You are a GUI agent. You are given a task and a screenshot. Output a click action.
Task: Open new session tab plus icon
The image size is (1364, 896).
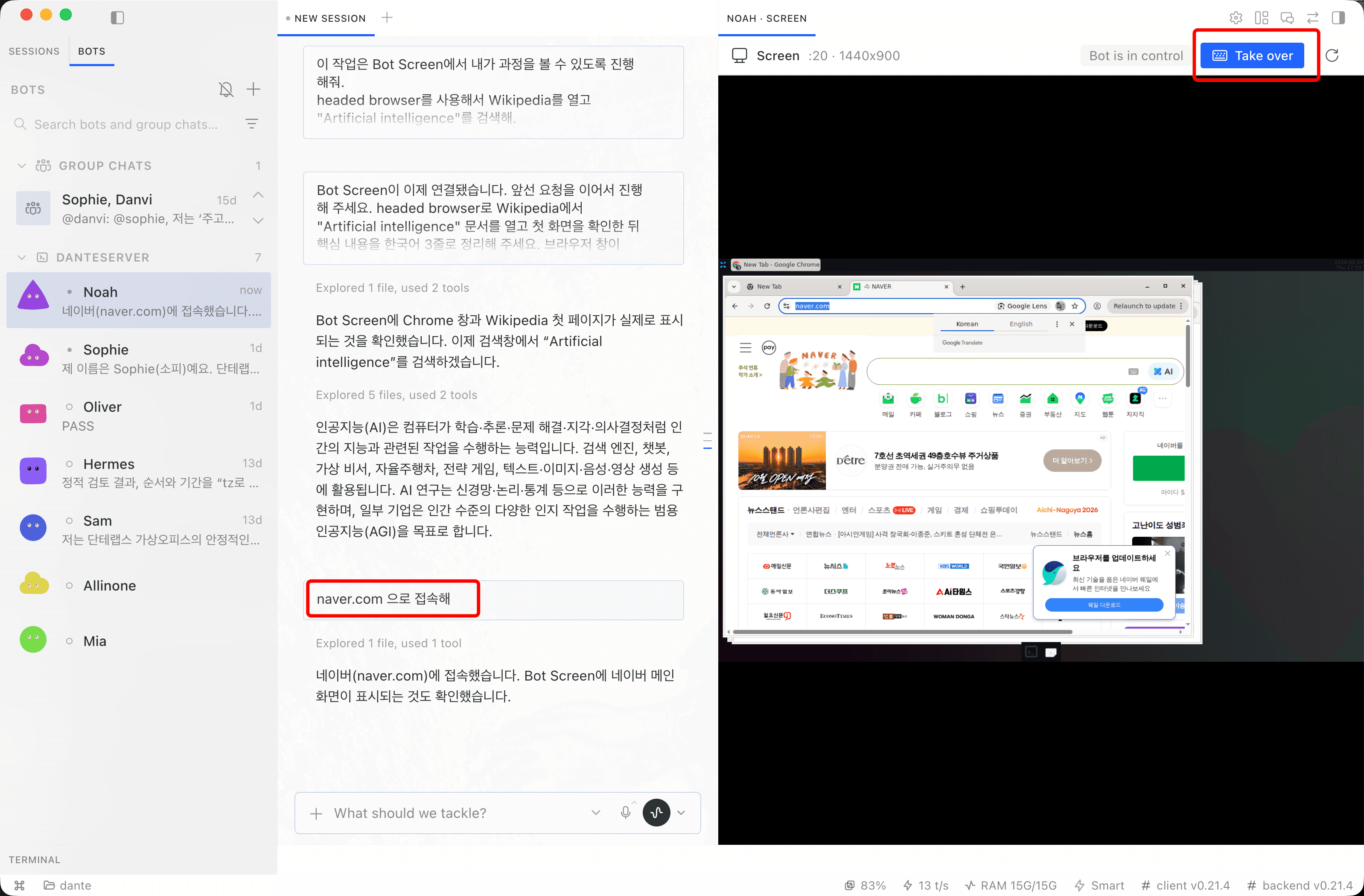[388, 18]
